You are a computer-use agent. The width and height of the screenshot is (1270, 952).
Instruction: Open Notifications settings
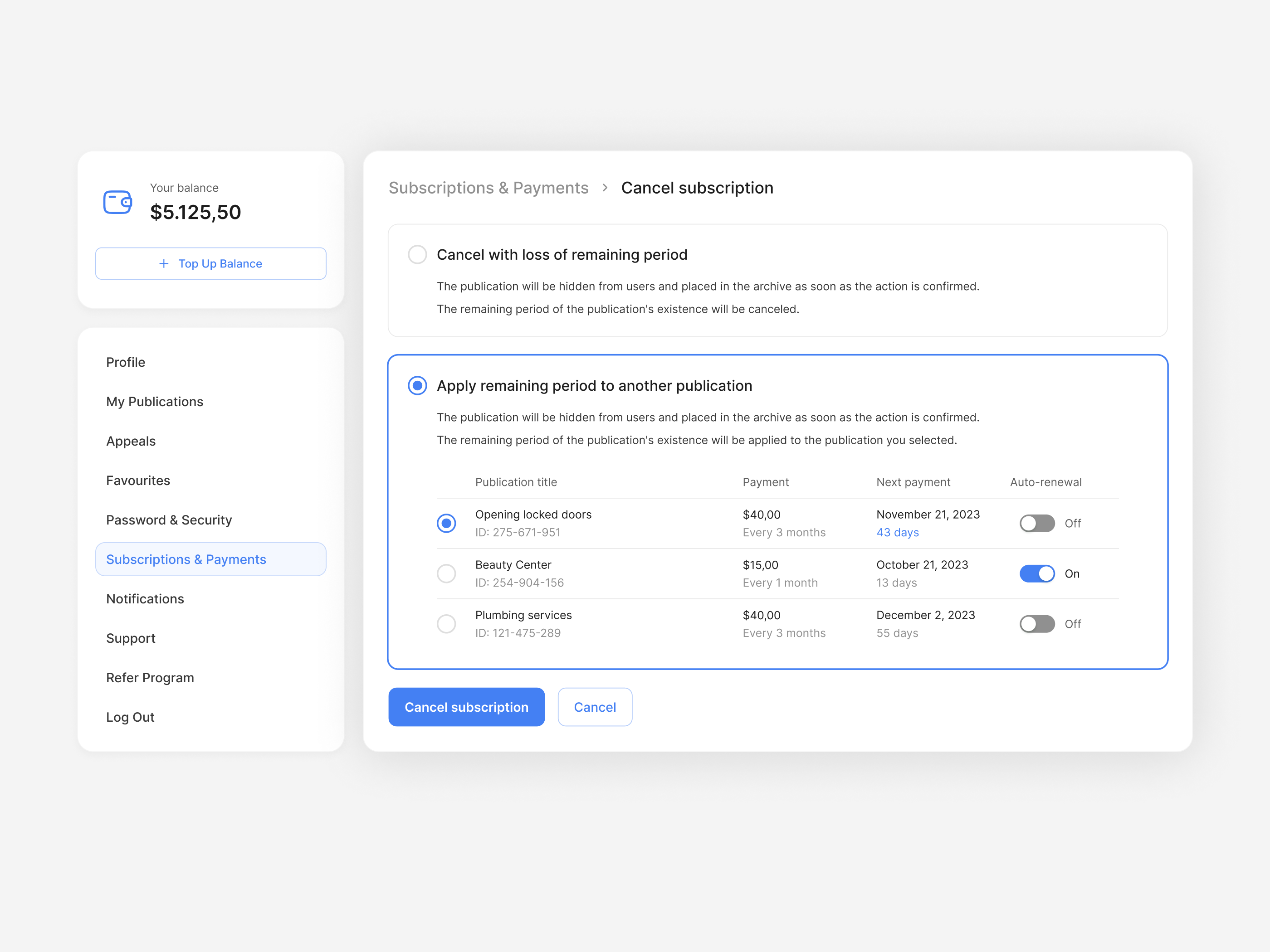(145, 598)
